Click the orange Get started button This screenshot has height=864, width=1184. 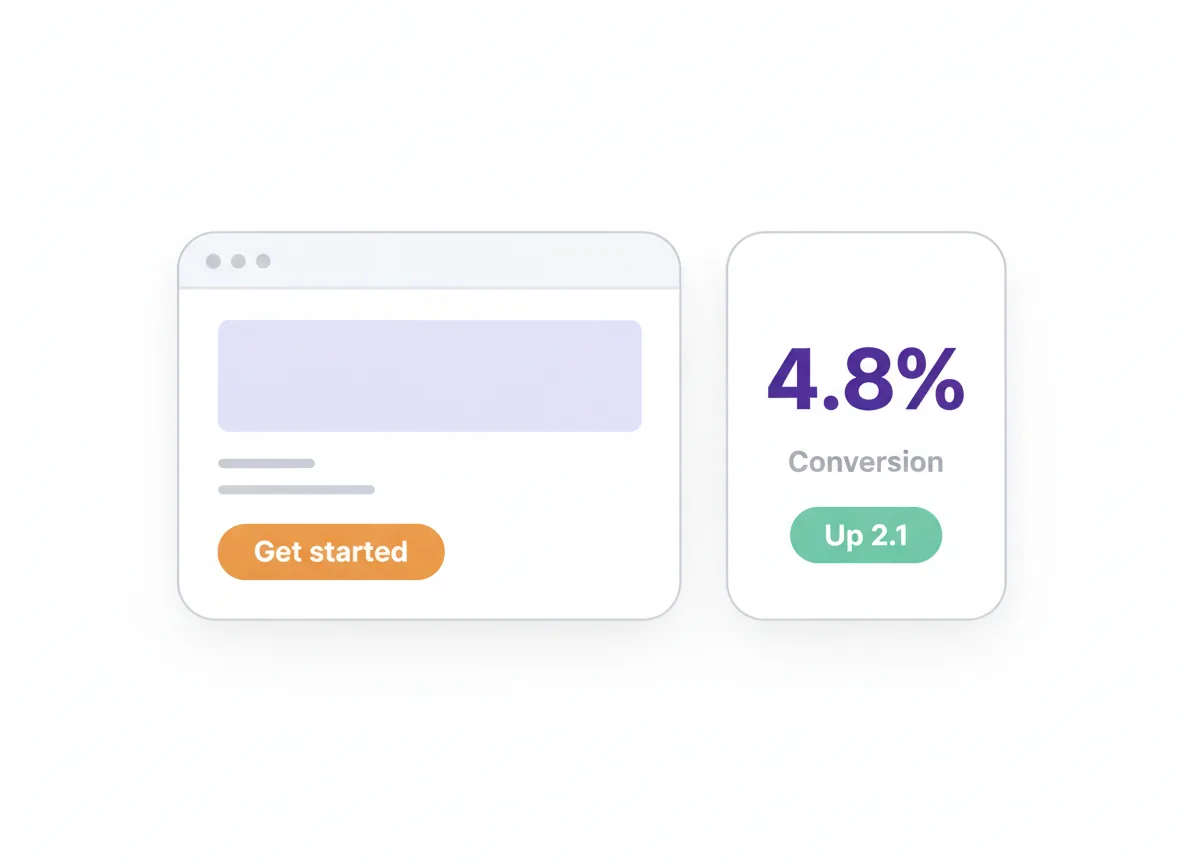[x=331, y=552]
